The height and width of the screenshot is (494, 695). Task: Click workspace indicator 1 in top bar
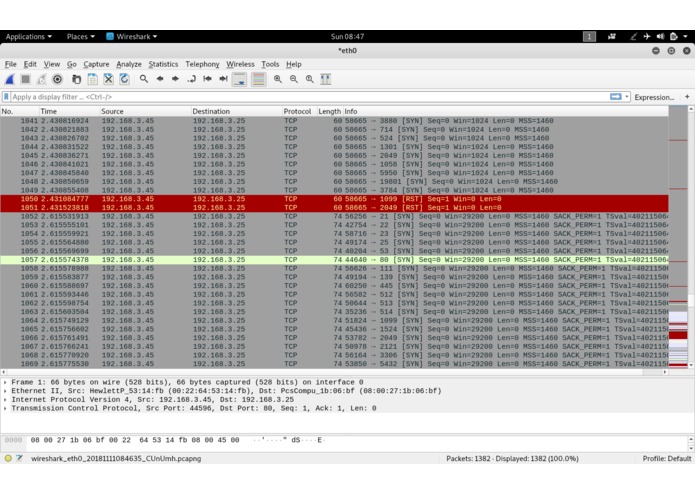(x=589, y=37)
